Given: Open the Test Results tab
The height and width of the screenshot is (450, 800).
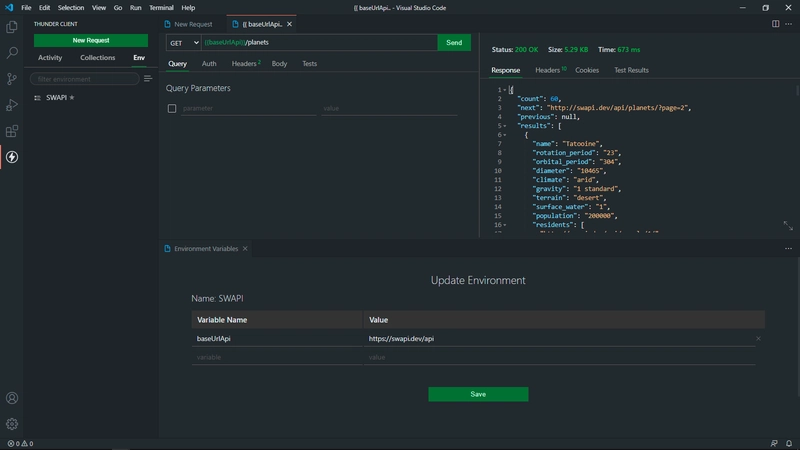Looking at the screenshot, I should click(x=631, y=70).
